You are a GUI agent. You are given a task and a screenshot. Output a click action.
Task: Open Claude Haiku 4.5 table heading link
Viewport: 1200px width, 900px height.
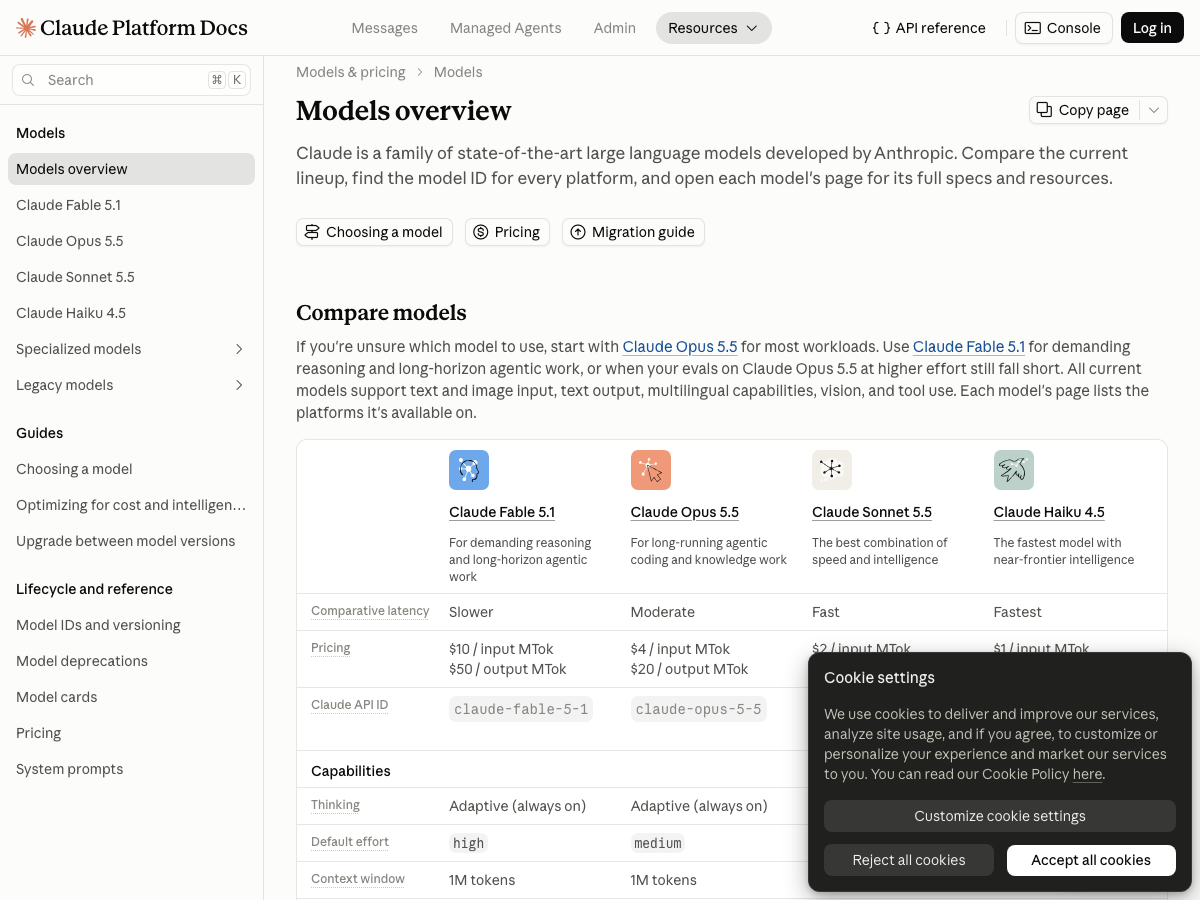[x=1049, y=512]
